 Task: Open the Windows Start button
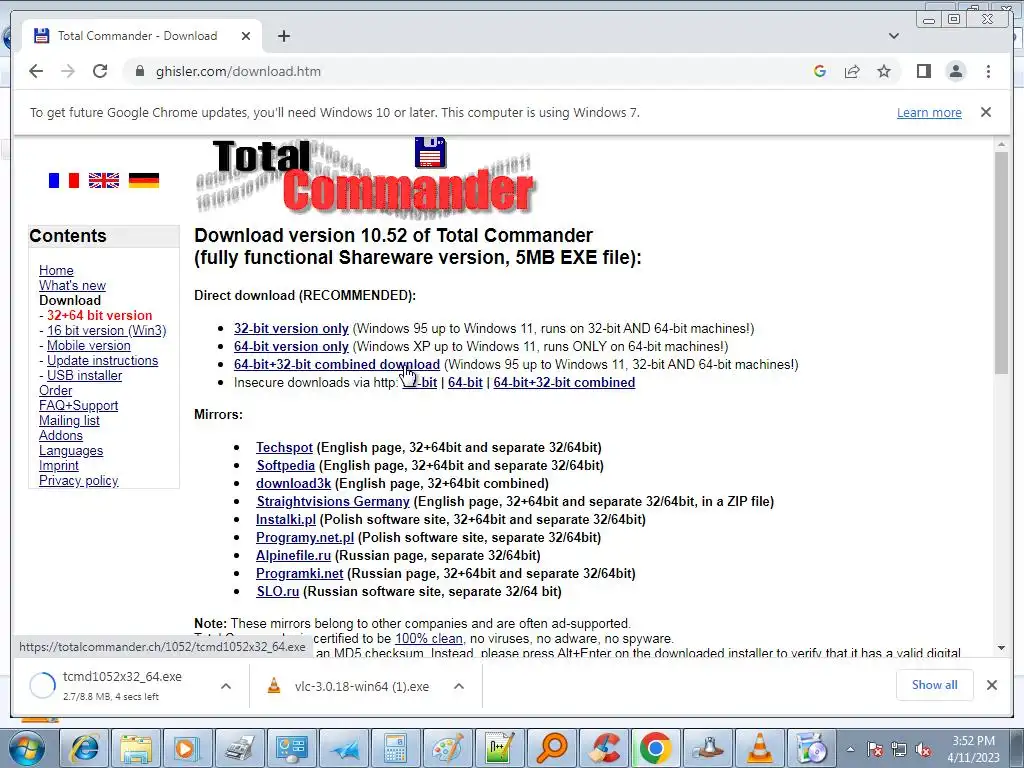click(x=27, y=748)
